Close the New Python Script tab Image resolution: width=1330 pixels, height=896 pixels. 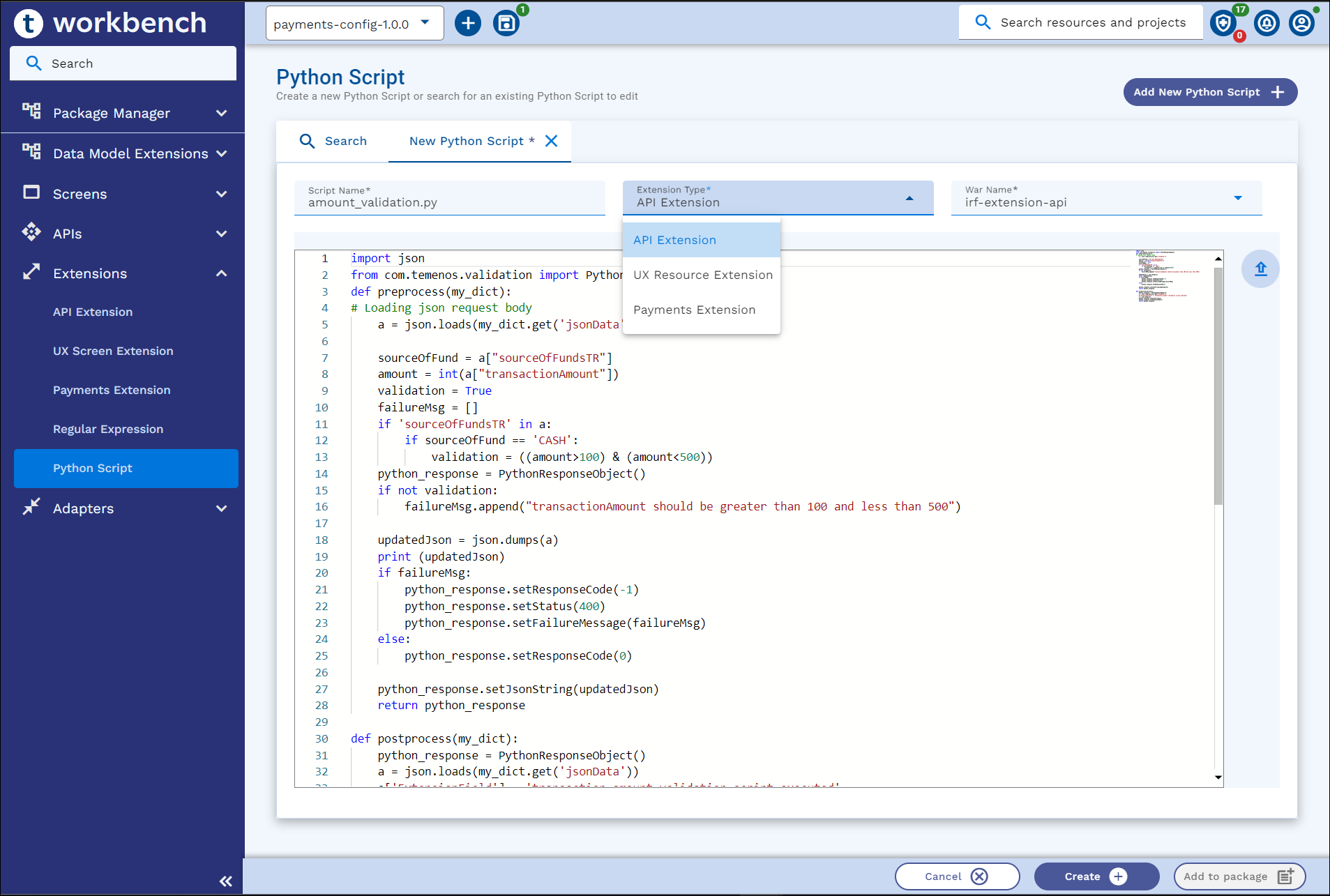(551, 141)
